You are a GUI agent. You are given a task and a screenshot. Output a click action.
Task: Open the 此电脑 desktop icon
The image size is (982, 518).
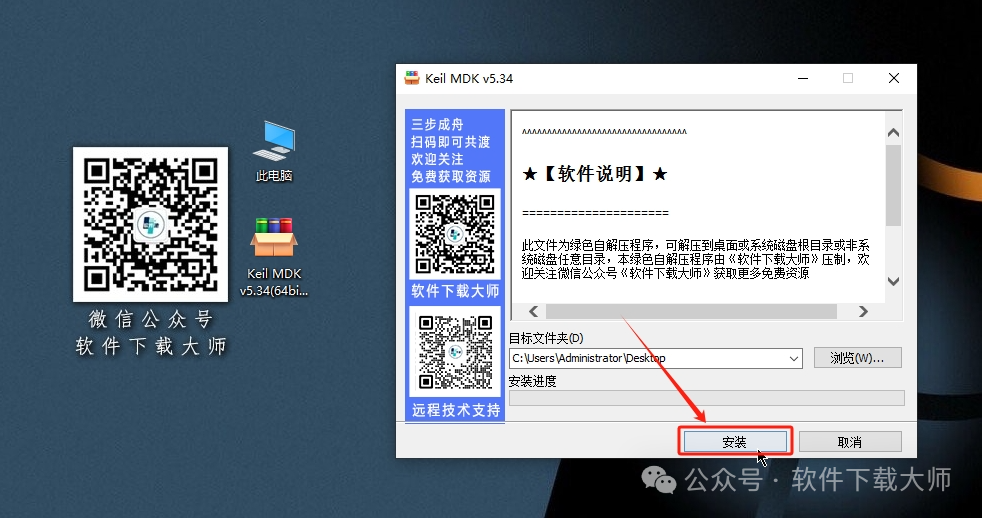click(x=274, y=151)
